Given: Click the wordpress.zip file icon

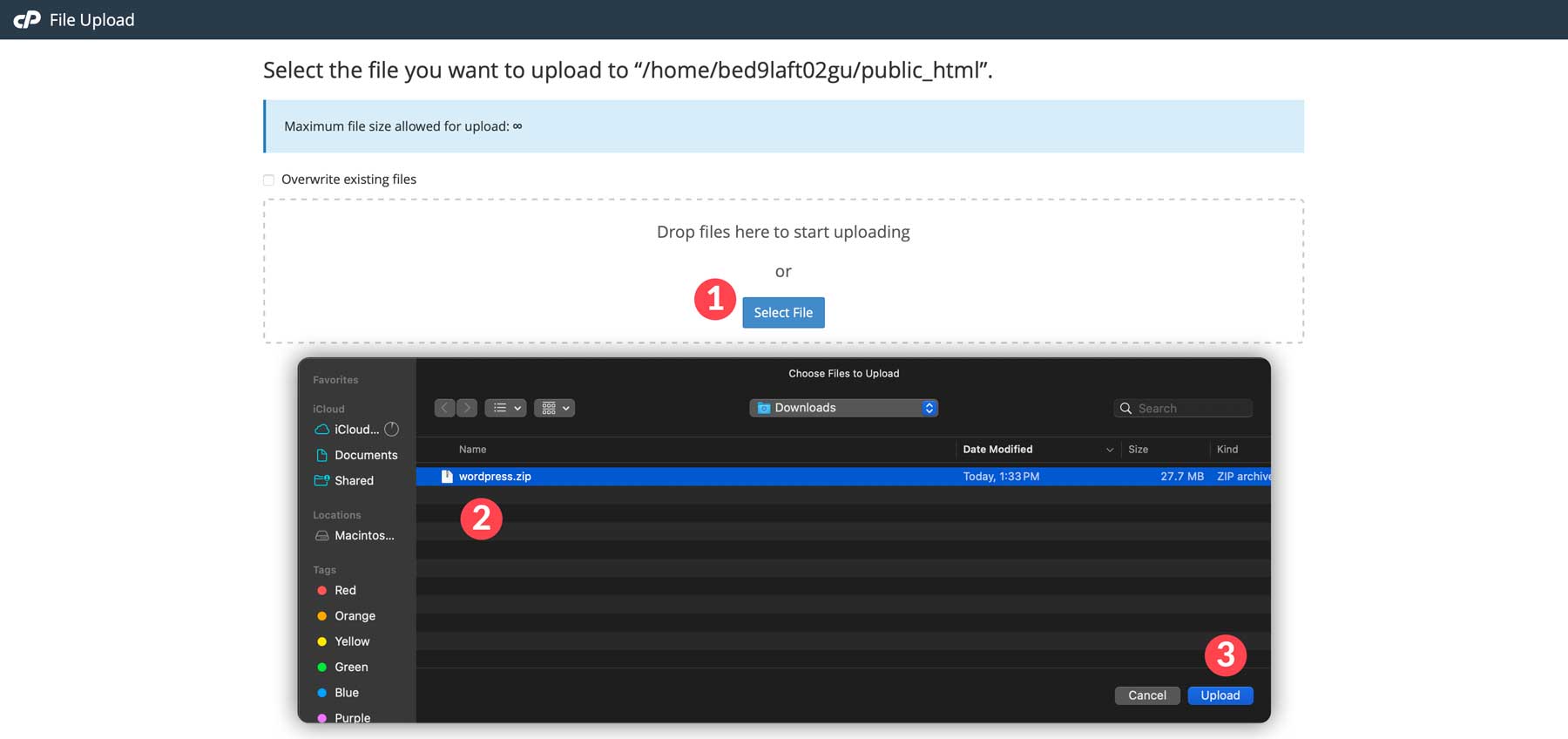Looking at the screenshot, I should pos(447,476).
